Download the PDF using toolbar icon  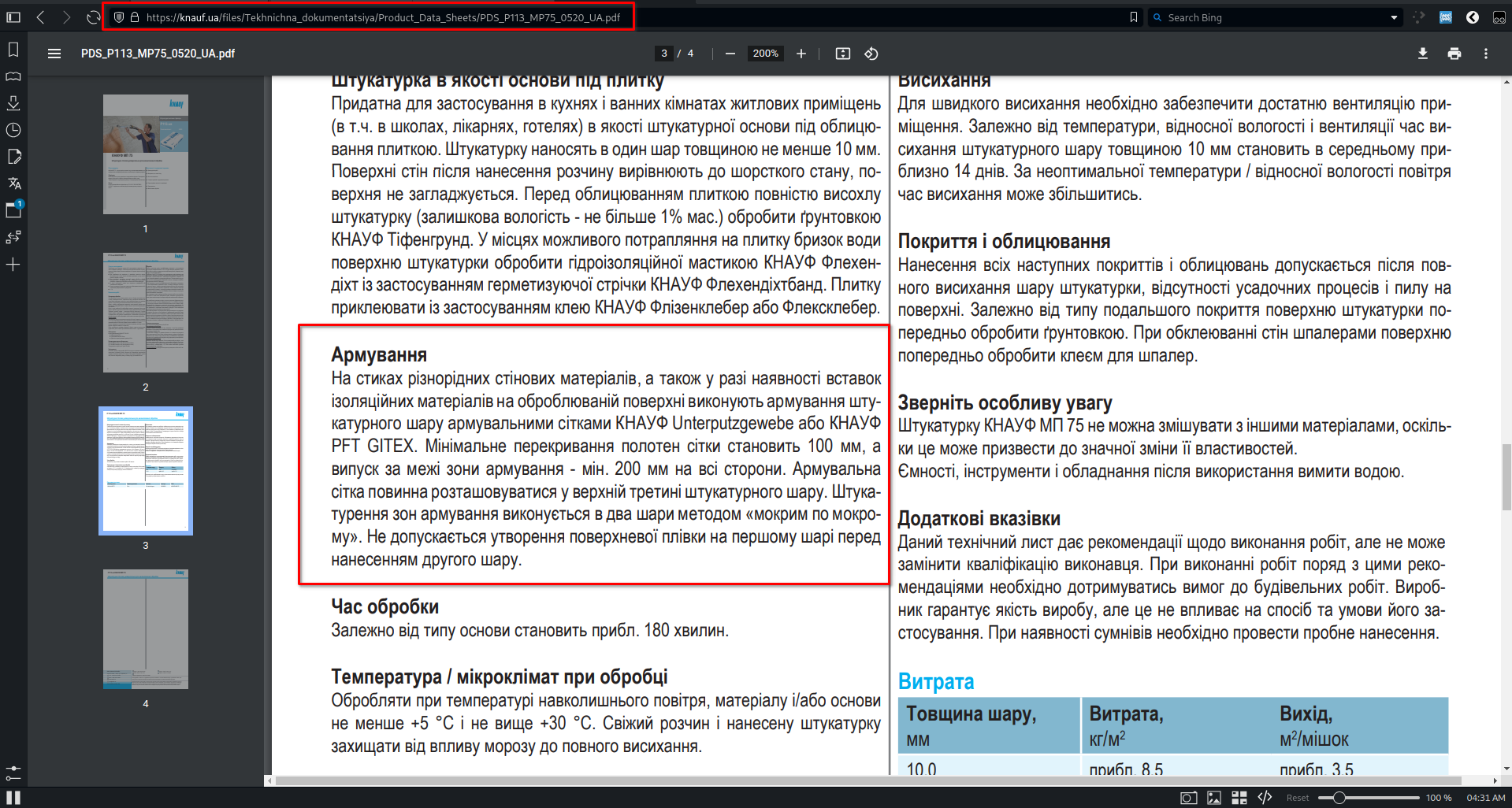1423,54
